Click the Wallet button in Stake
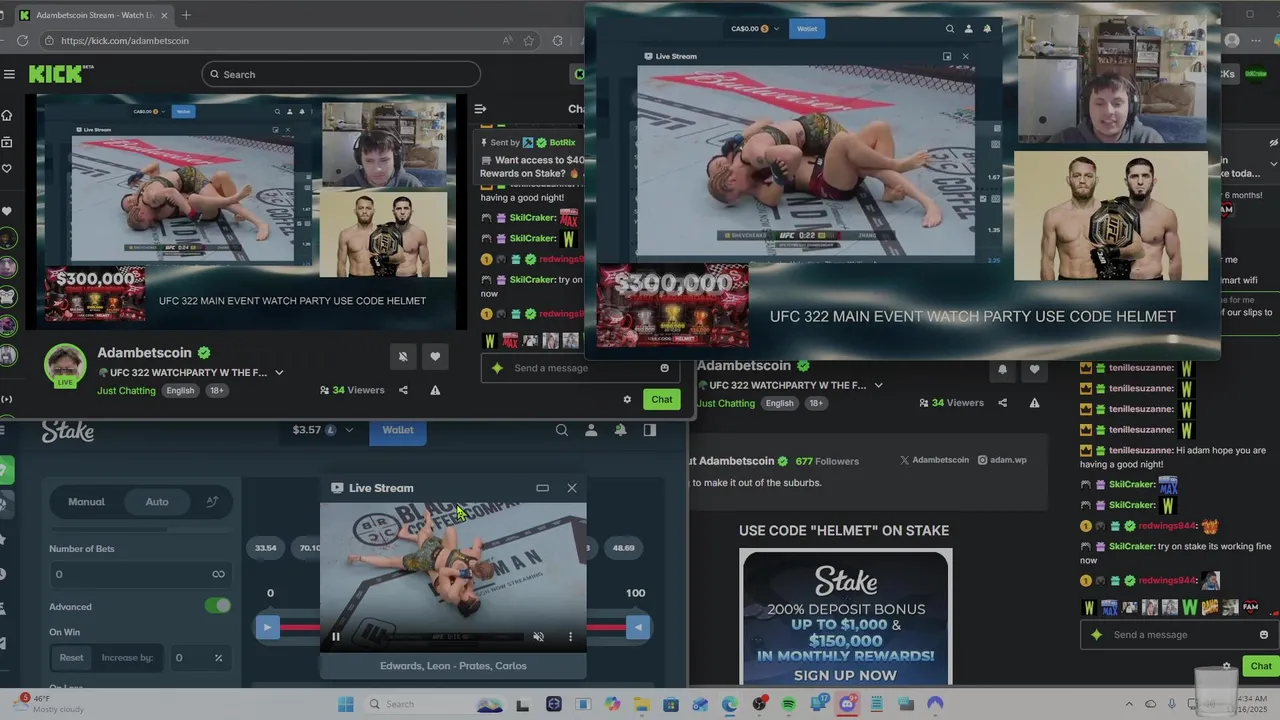 click(x=397, y=430)
